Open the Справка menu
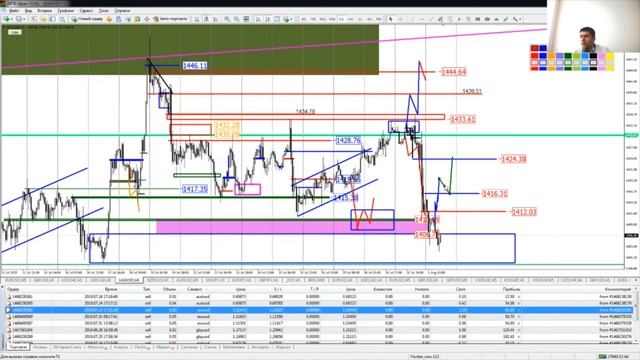Screen dimensions: 640x360 (122, 11)
